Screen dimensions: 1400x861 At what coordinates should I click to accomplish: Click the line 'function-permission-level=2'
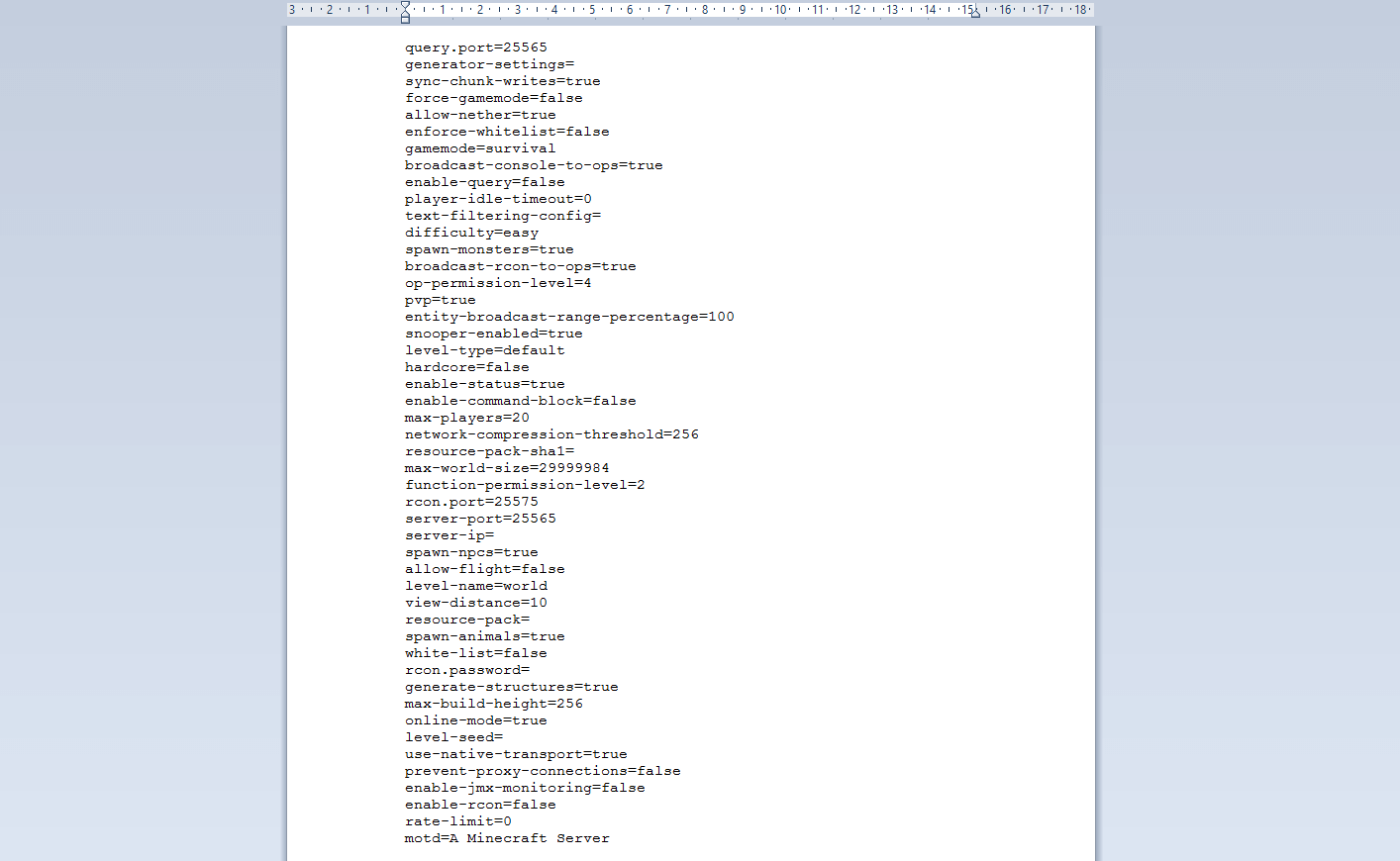[525, 485]
